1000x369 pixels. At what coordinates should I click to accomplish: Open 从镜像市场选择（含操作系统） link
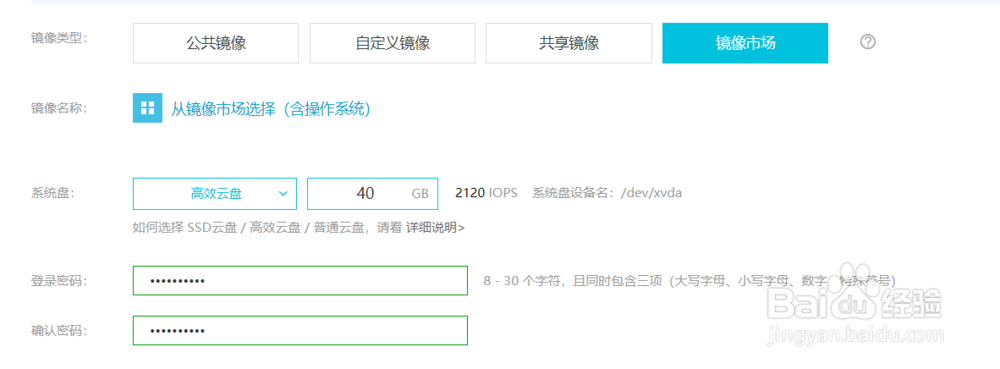[270, 108]
